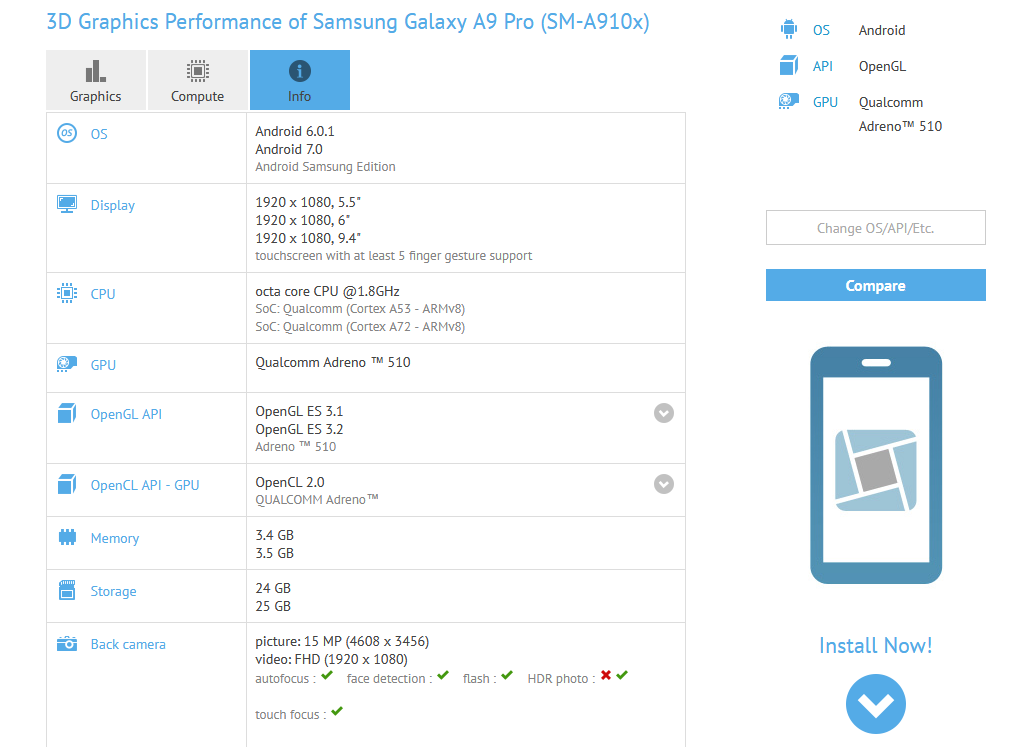Click the Android robot icon in sidebar
Screen dimensions: 1022x747
tap(789, 29)
